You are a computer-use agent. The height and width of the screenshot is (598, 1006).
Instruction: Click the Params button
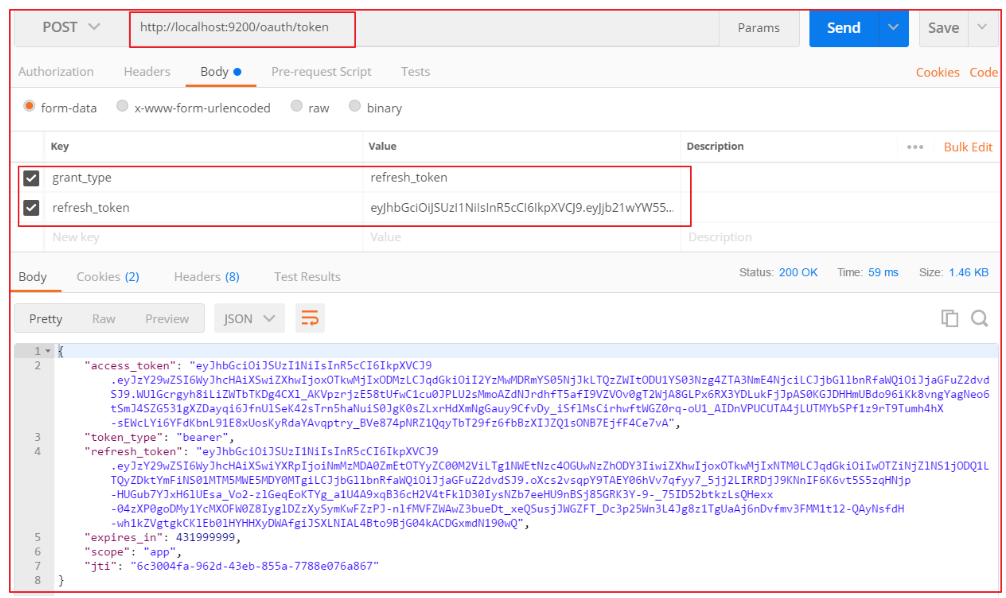click(x=758, y=28)
